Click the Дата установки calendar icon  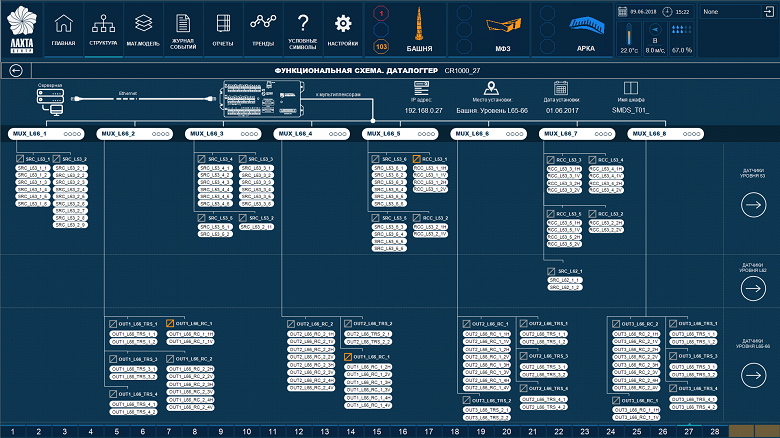pos(561,88)
